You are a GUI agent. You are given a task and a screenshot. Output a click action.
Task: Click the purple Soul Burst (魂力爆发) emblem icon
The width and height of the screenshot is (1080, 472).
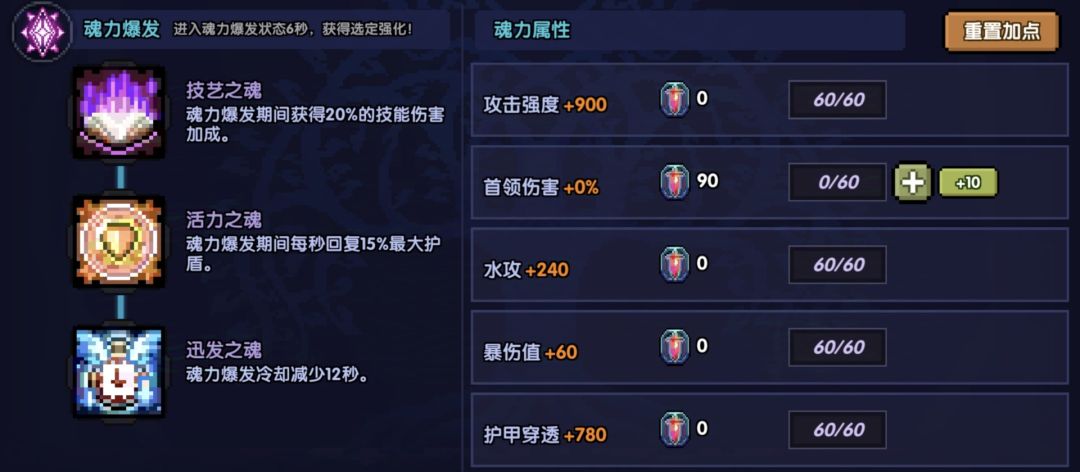click(x=42, y=32)
